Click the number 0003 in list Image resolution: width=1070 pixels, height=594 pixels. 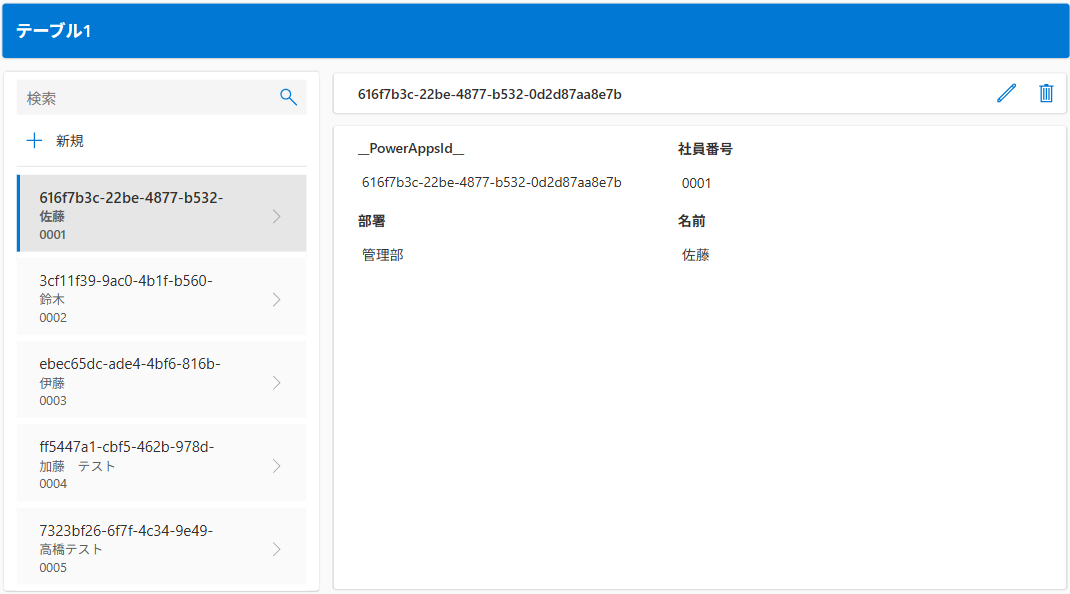(53, 401)
